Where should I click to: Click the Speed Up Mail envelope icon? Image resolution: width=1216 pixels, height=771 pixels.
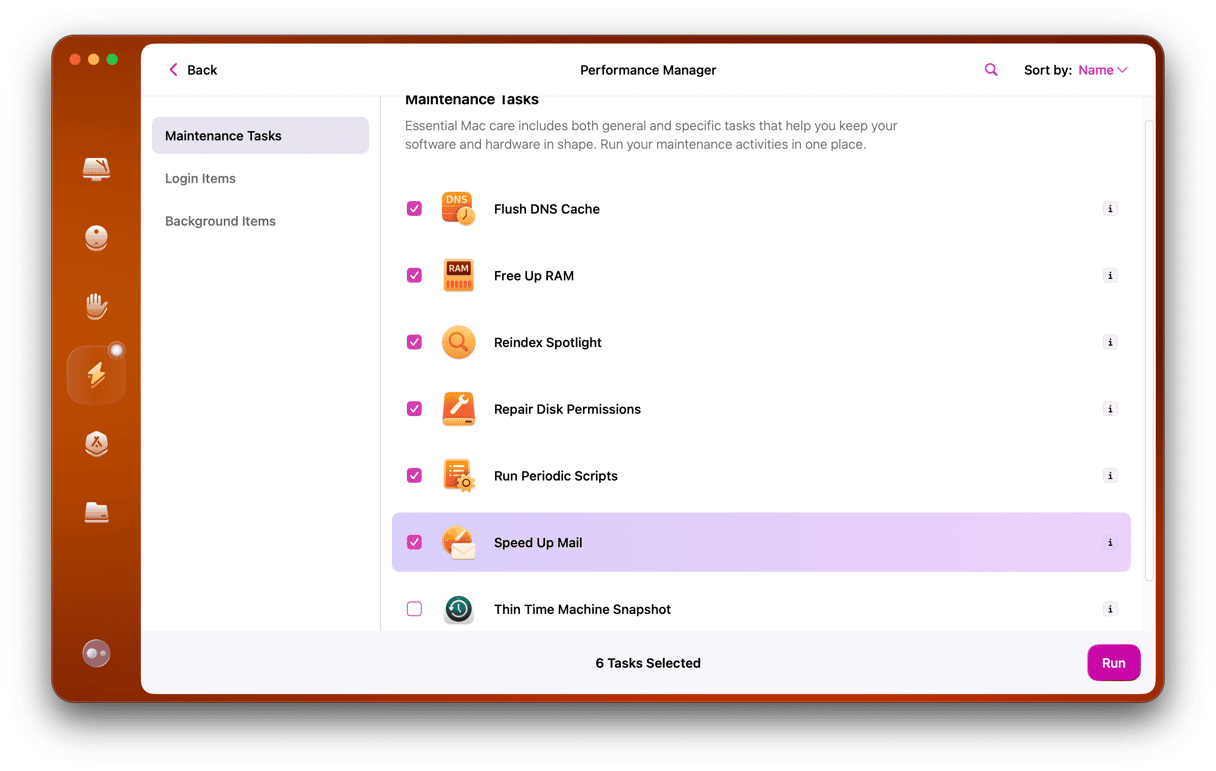(458, 542)
